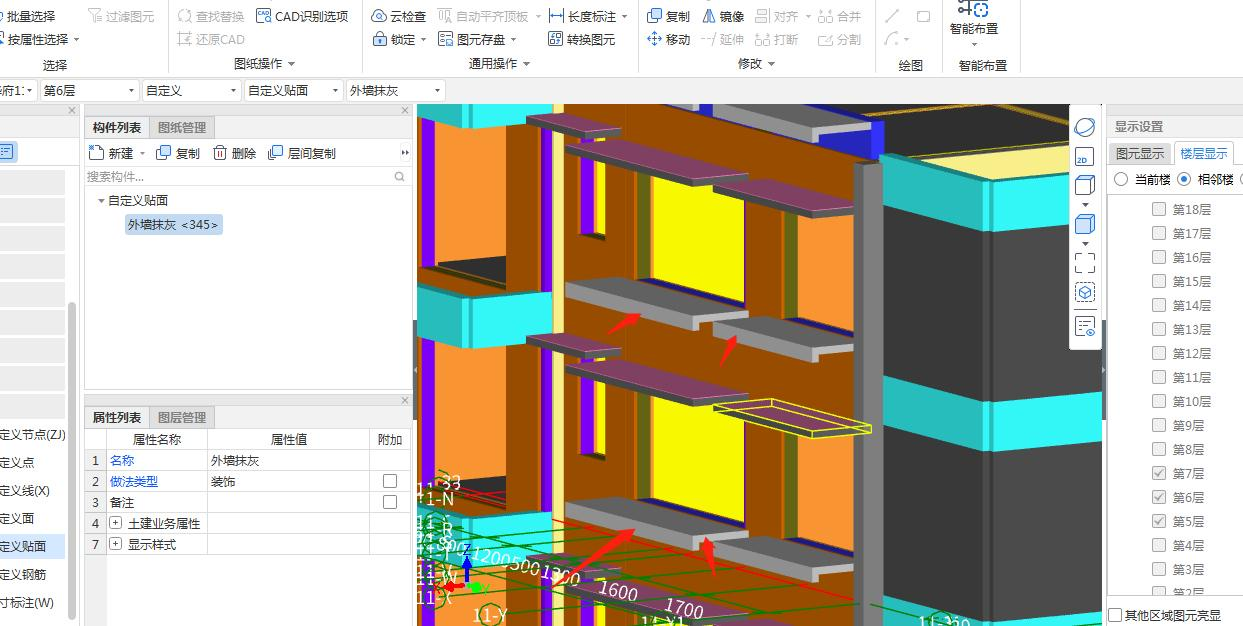The width and height of the screenshot is (1243, 626).
Task: Click the 云检查 cloud check icon
Action: pos(380,16)
